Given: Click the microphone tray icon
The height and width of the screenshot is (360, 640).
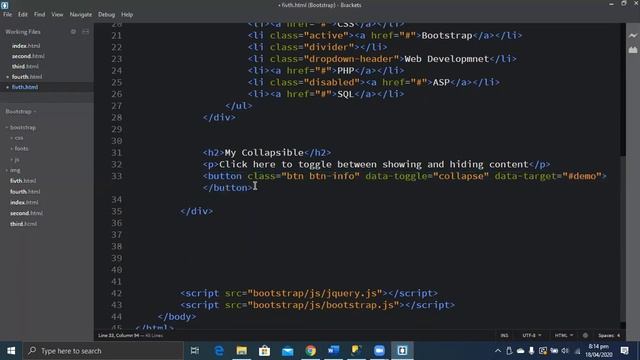Looking at the screenshot, I should 531,351.
